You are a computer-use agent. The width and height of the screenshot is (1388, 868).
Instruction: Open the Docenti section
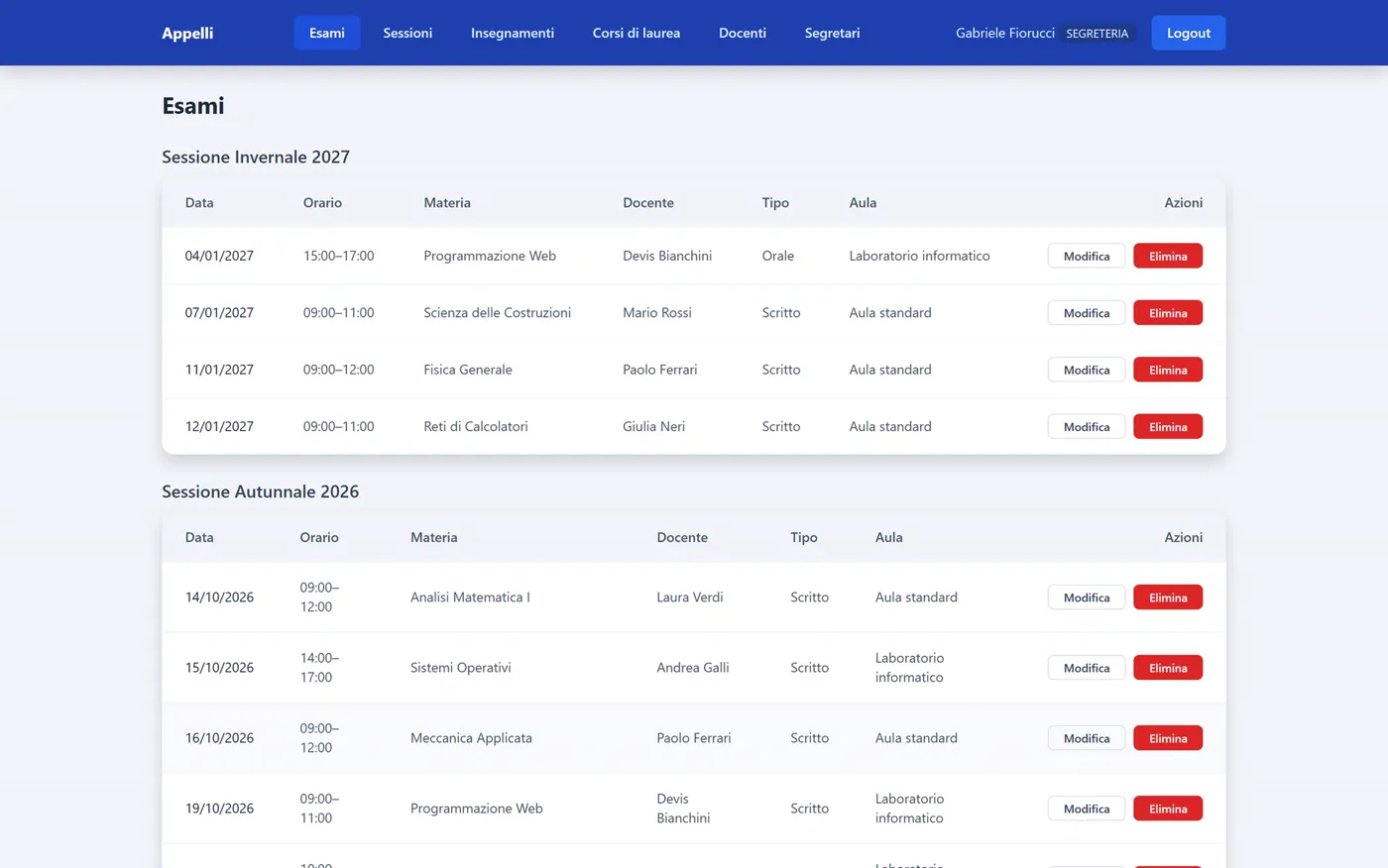743,33
